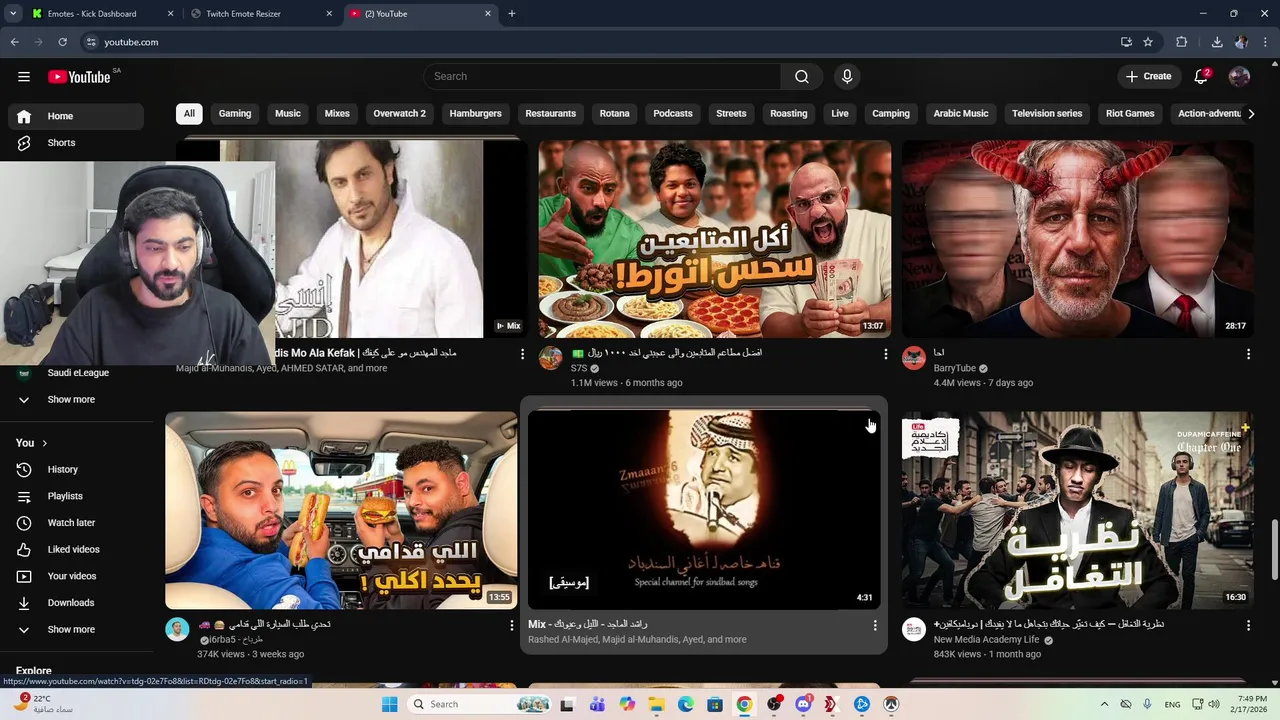The height and width of the screenshot is (720, 1280).
Task: Start voice search with microphone icon
Action: pos(847,76)
